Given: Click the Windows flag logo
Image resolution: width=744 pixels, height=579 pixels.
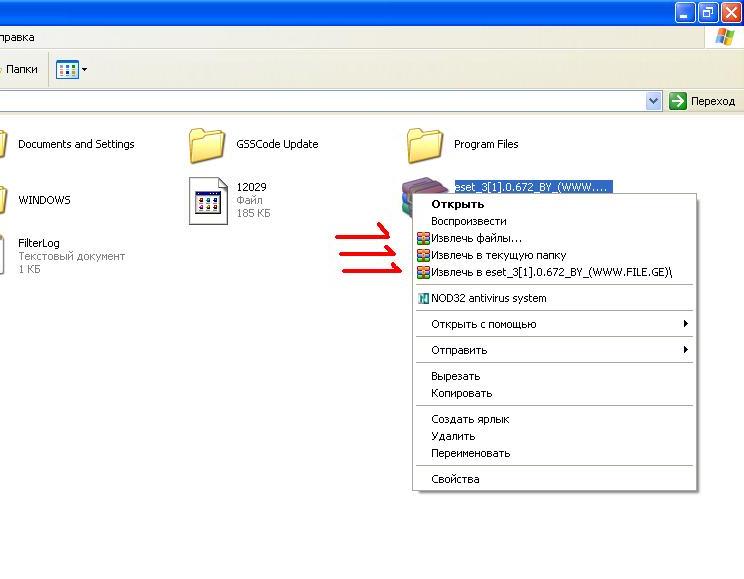Looking at the screenshot, I should click(x=725, y=37).
